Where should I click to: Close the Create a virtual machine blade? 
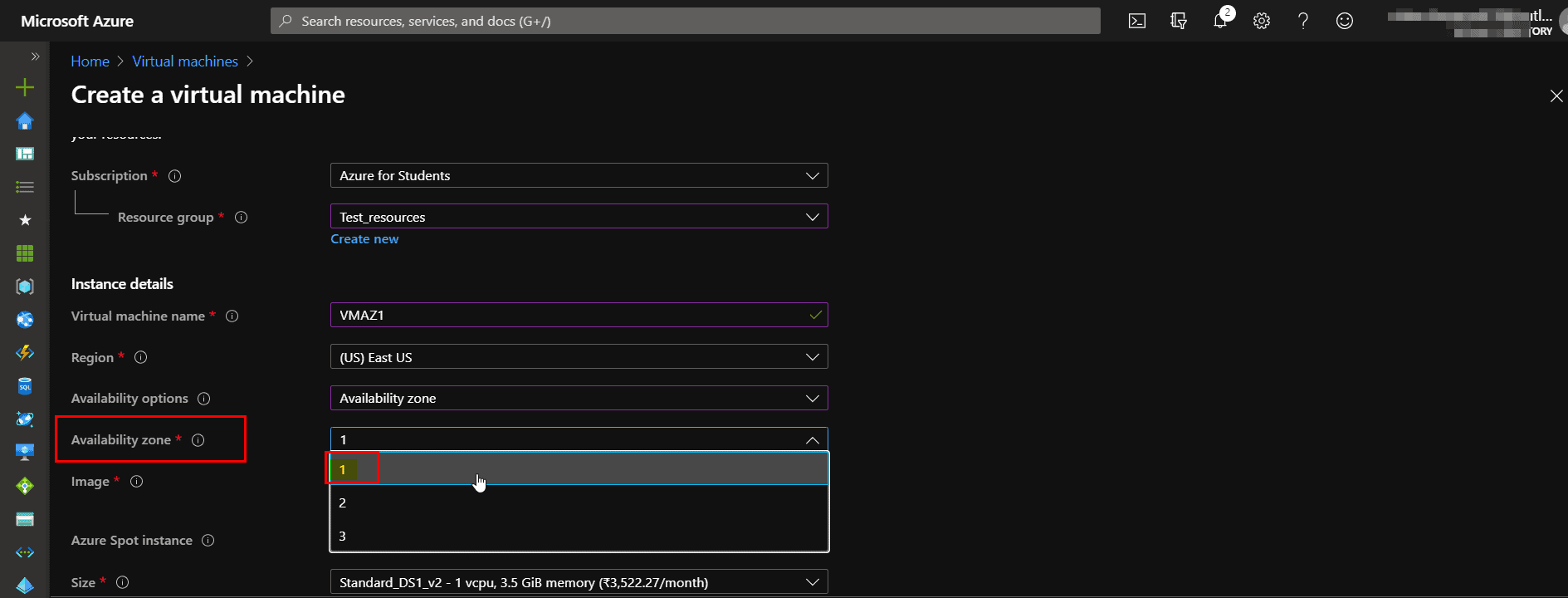[1556, 96]
